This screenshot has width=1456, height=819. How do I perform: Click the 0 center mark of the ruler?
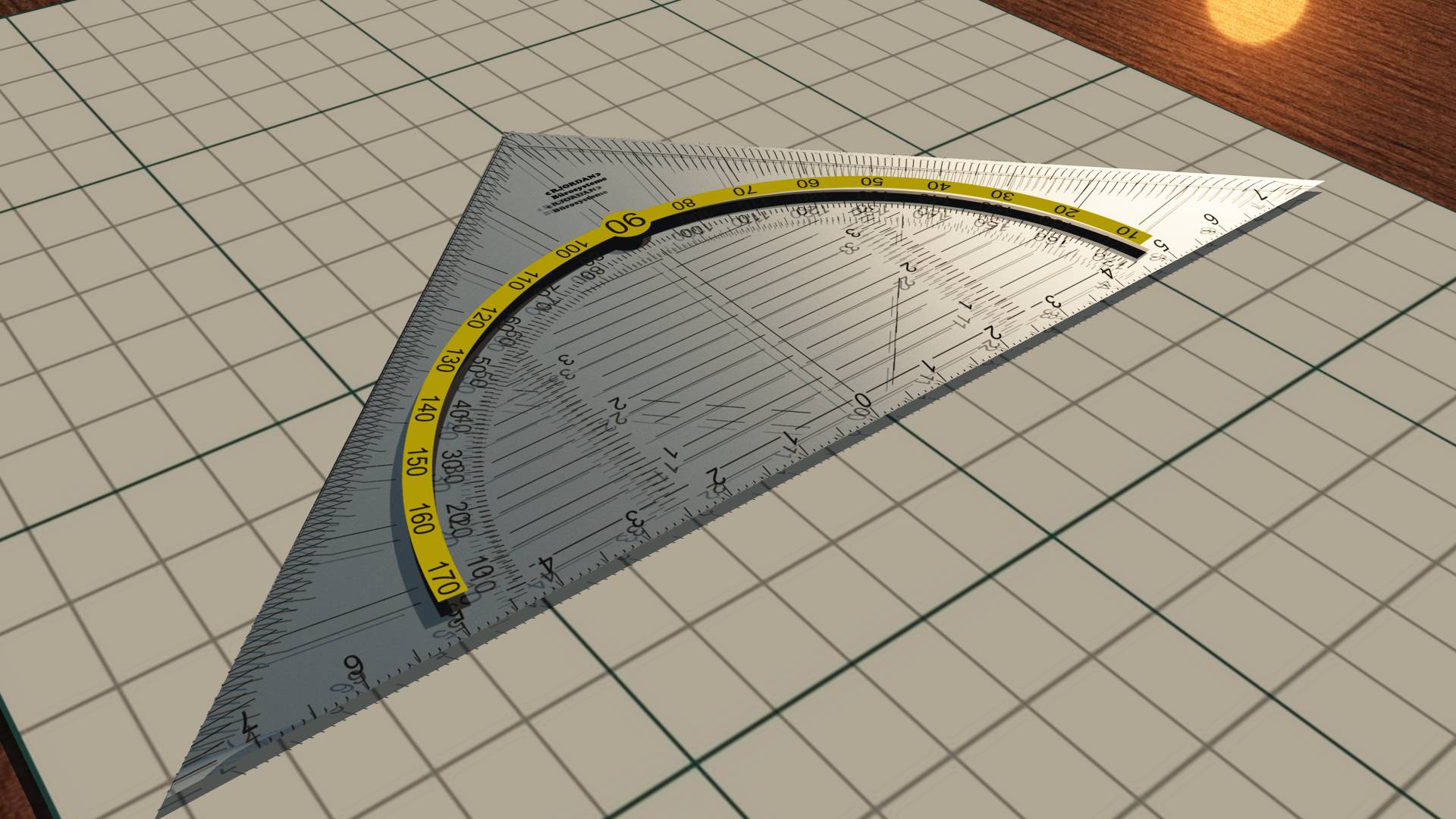click(x=862, y=399)
